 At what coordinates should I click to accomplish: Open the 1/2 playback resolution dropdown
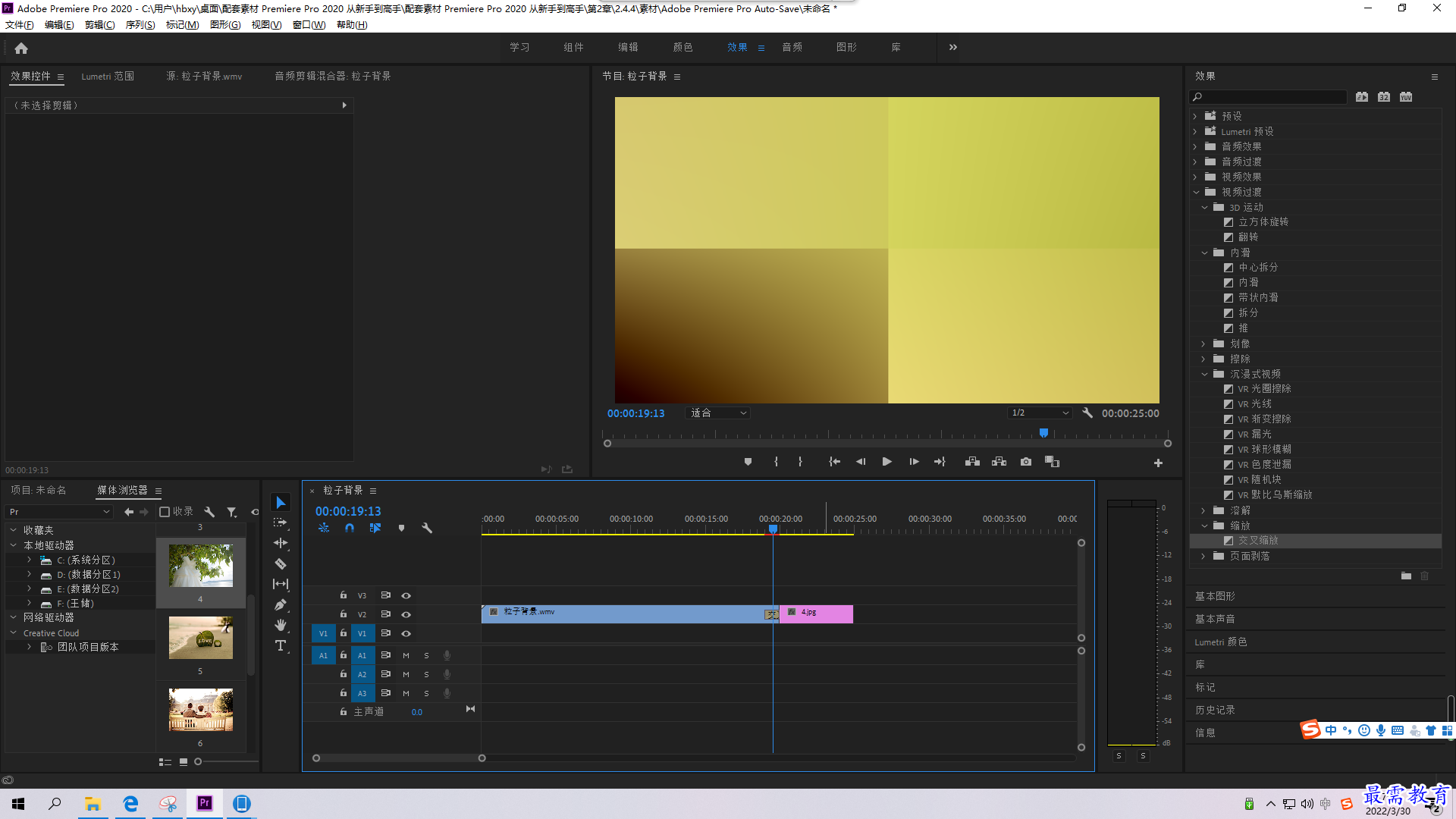[1040, 413]
